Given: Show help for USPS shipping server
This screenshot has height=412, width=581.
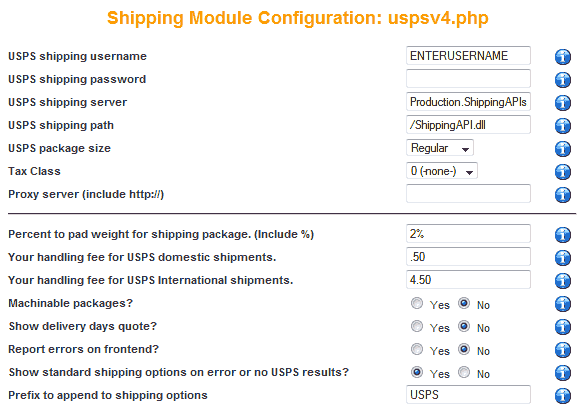Looking at the screenshot, I should [562, 103].
